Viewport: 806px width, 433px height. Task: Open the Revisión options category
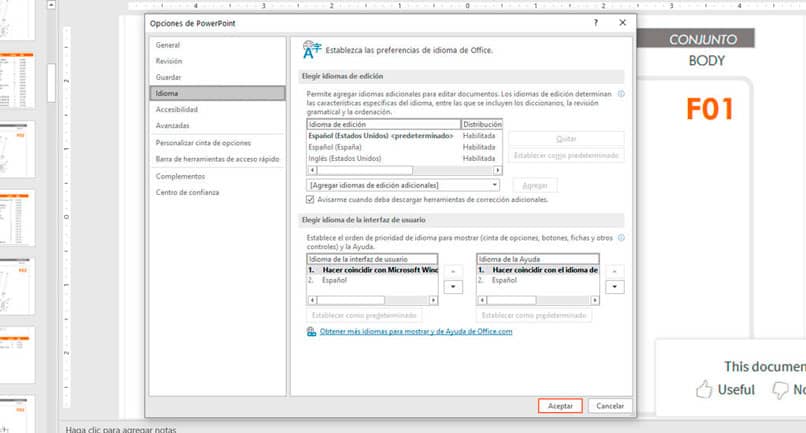coord(169,61)
